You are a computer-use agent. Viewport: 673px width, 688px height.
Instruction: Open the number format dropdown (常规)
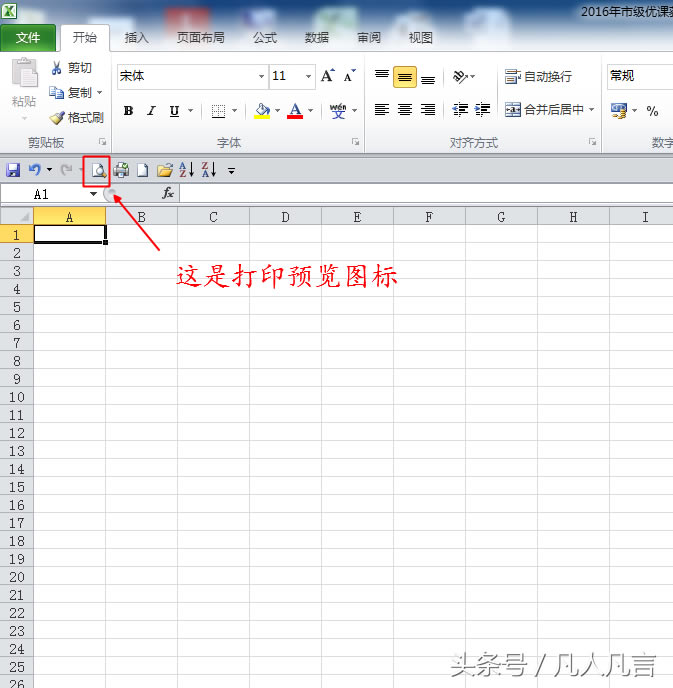638,76
